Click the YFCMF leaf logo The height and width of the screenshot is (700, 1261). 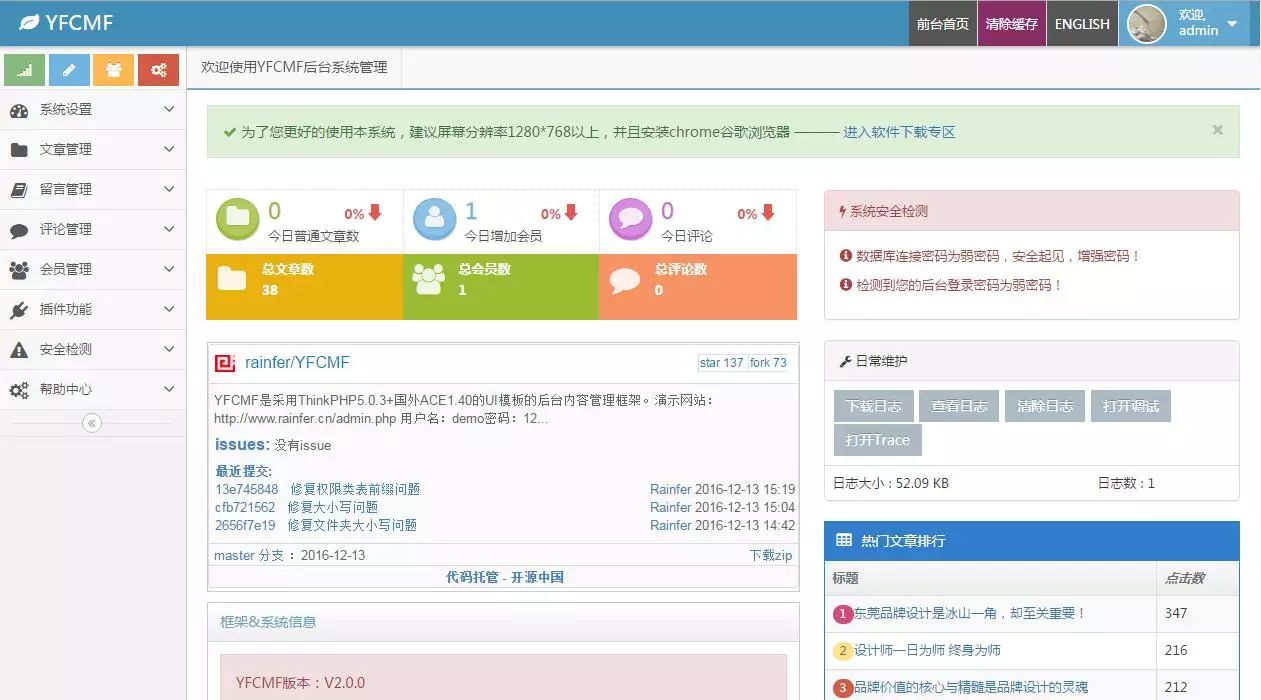pyautogui.click(x=29, y=22)
